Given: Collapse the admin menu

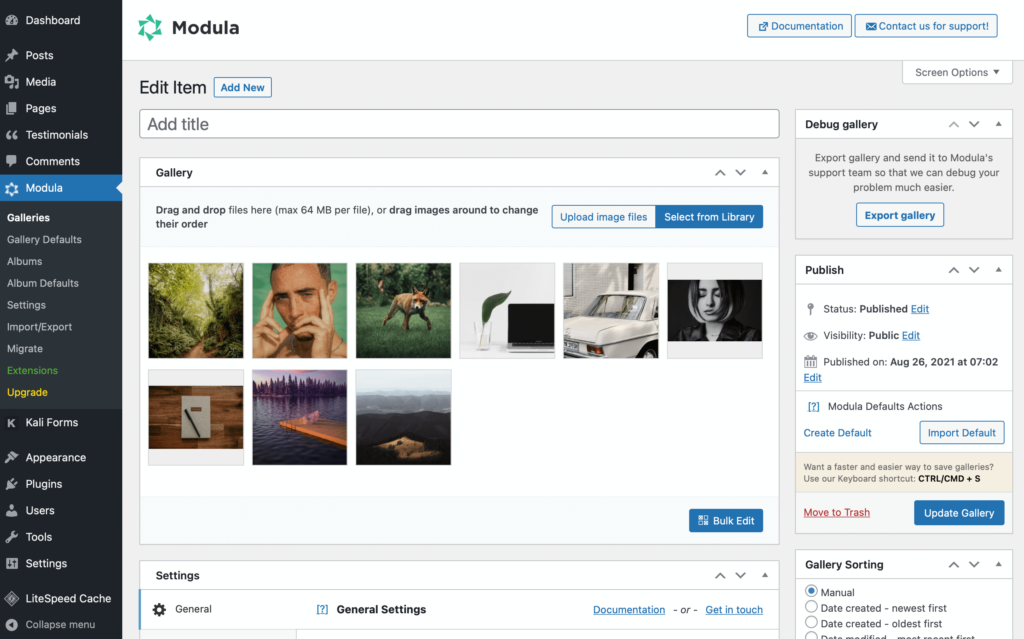Looking at the screenshot, I should click(52, 624).
